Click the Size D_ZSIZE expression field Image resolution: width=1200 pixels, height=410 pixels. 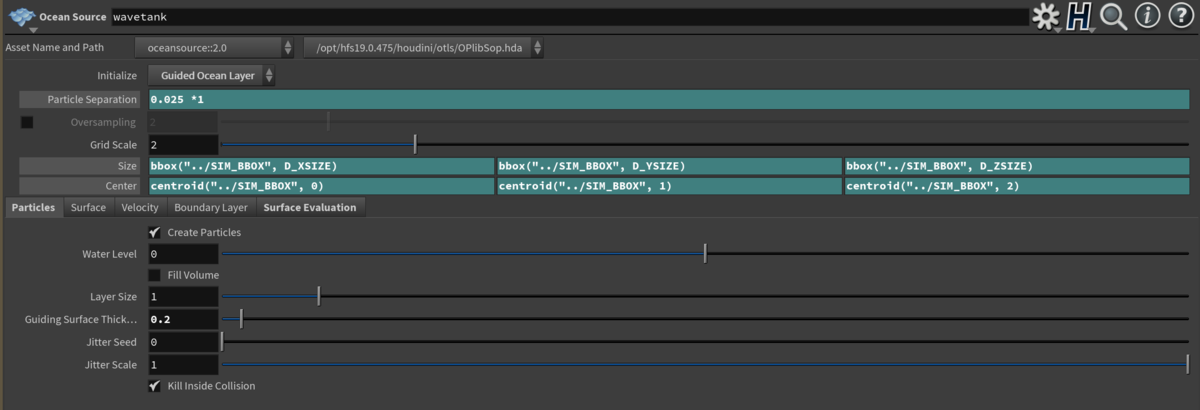(x=1017, y=165)
